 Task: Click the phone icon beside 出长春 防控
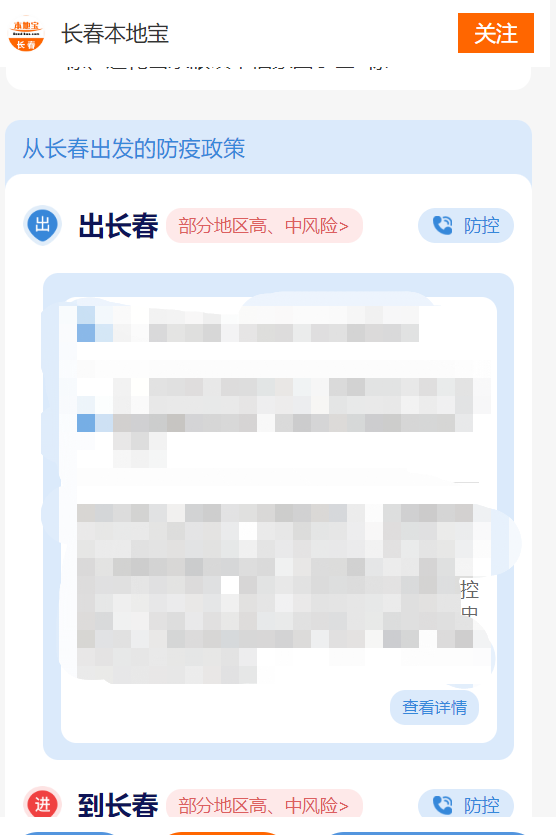click(x=443, y=225)
